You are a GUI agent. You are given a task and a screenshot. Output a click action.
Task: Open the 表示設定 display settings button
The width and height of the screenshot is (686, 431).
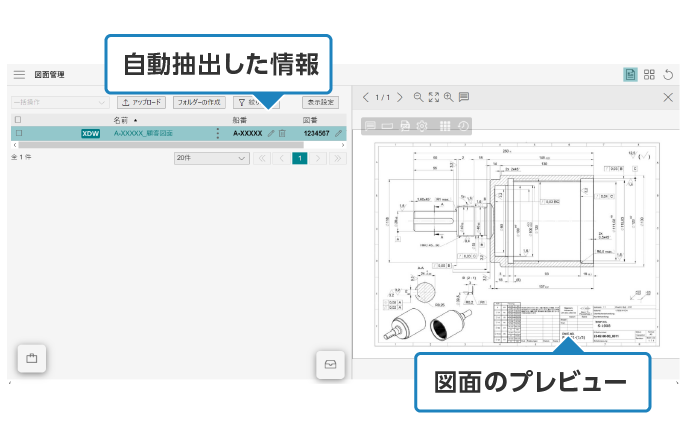tap(320, 102)
